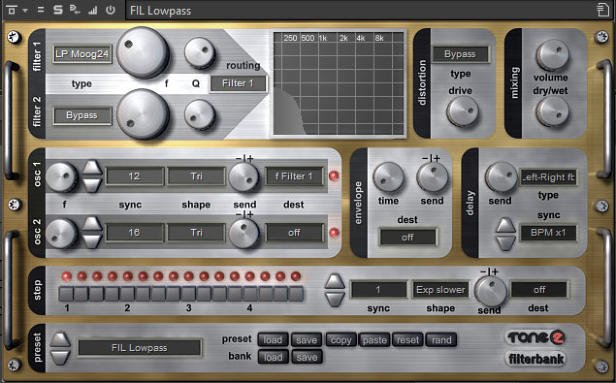The height and width of the screenshot is (383, 616).
Task: Click the step sync up arrow
Action: coord(335,281)
